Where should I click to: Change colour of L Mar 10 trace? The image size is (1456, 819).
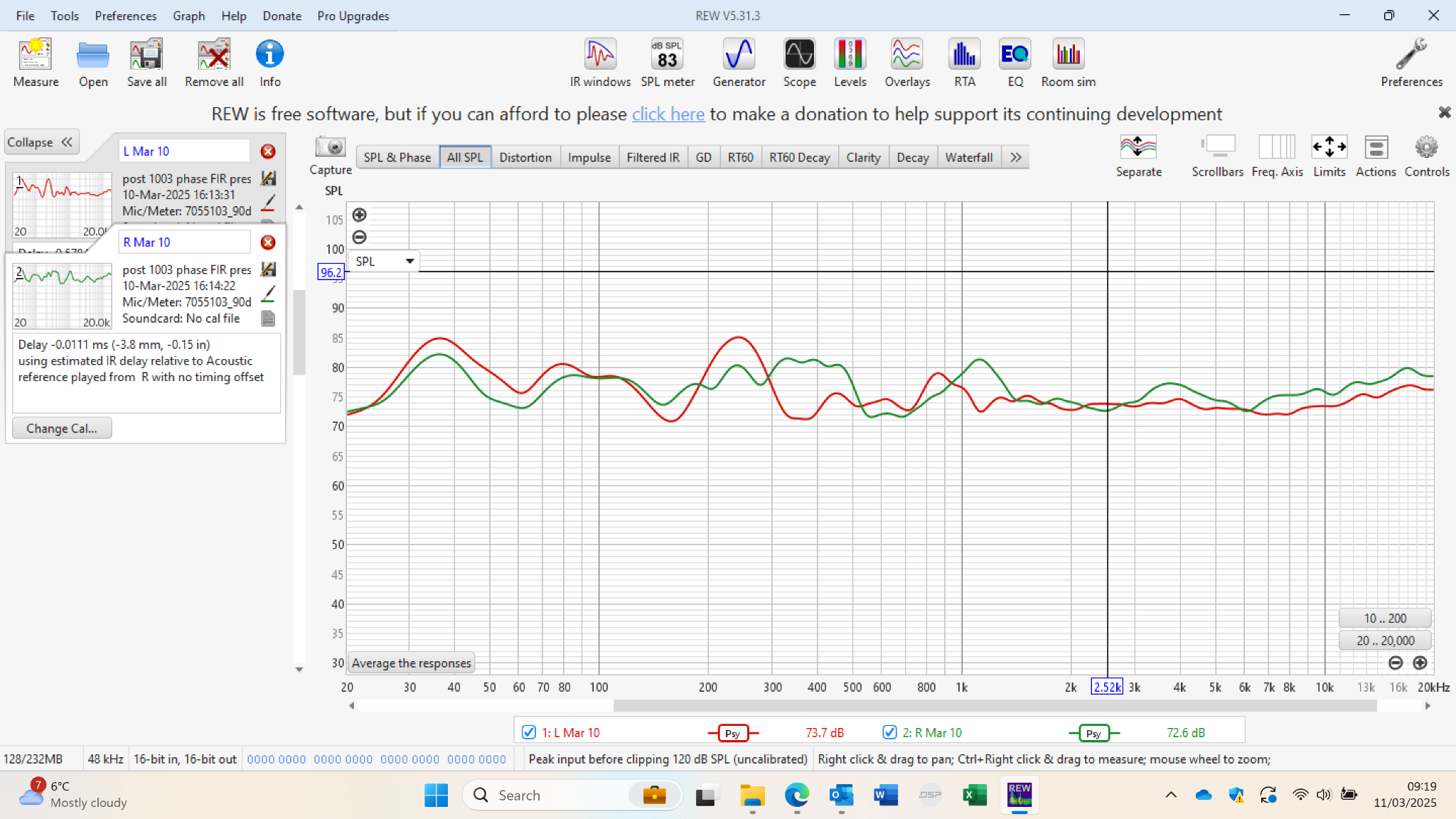point(268,203)
